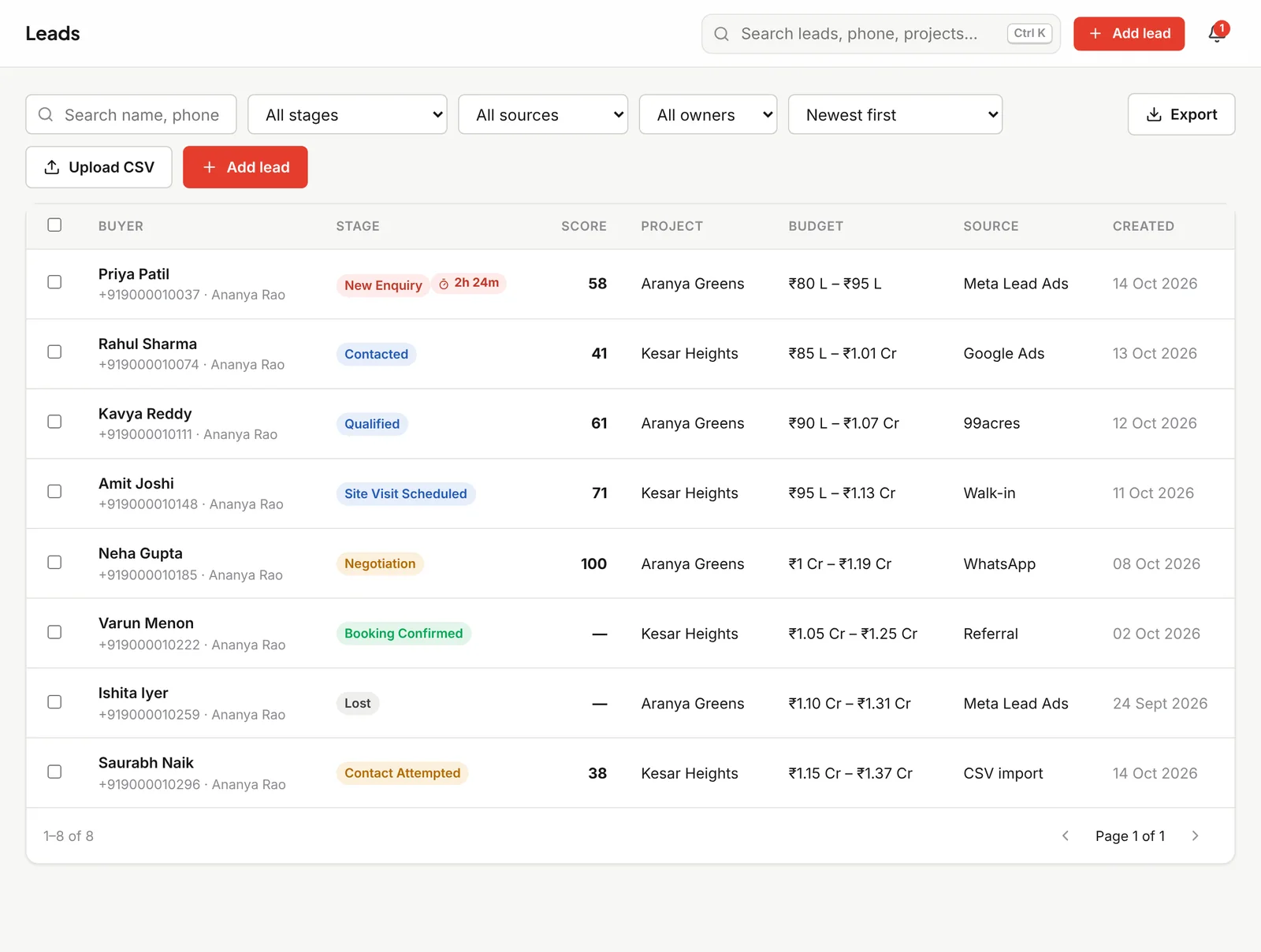This screenshot has width=1261, height=952.
Task: Click the PROJECT column header
Action: click(x=671, y=226)
